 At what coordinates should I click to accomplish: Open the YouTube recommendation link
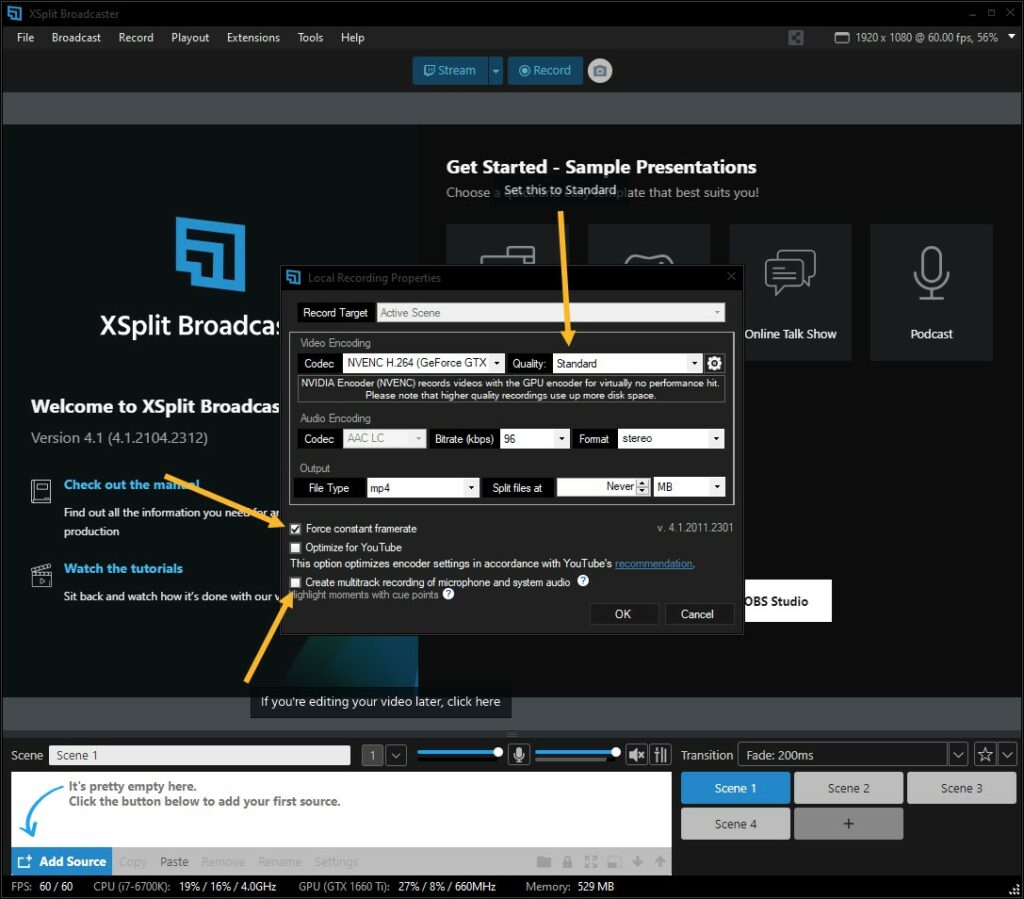(x=654, y=563)
